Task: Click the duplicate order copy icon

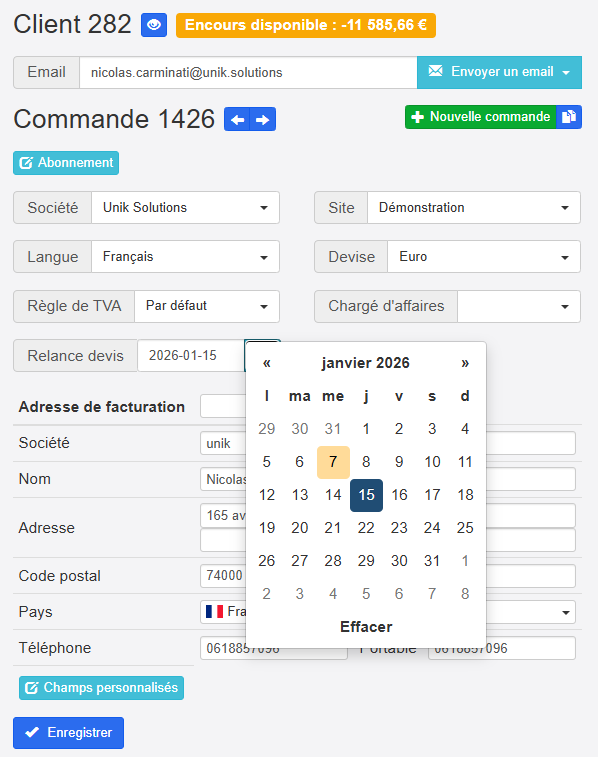Action: [569, 117]
